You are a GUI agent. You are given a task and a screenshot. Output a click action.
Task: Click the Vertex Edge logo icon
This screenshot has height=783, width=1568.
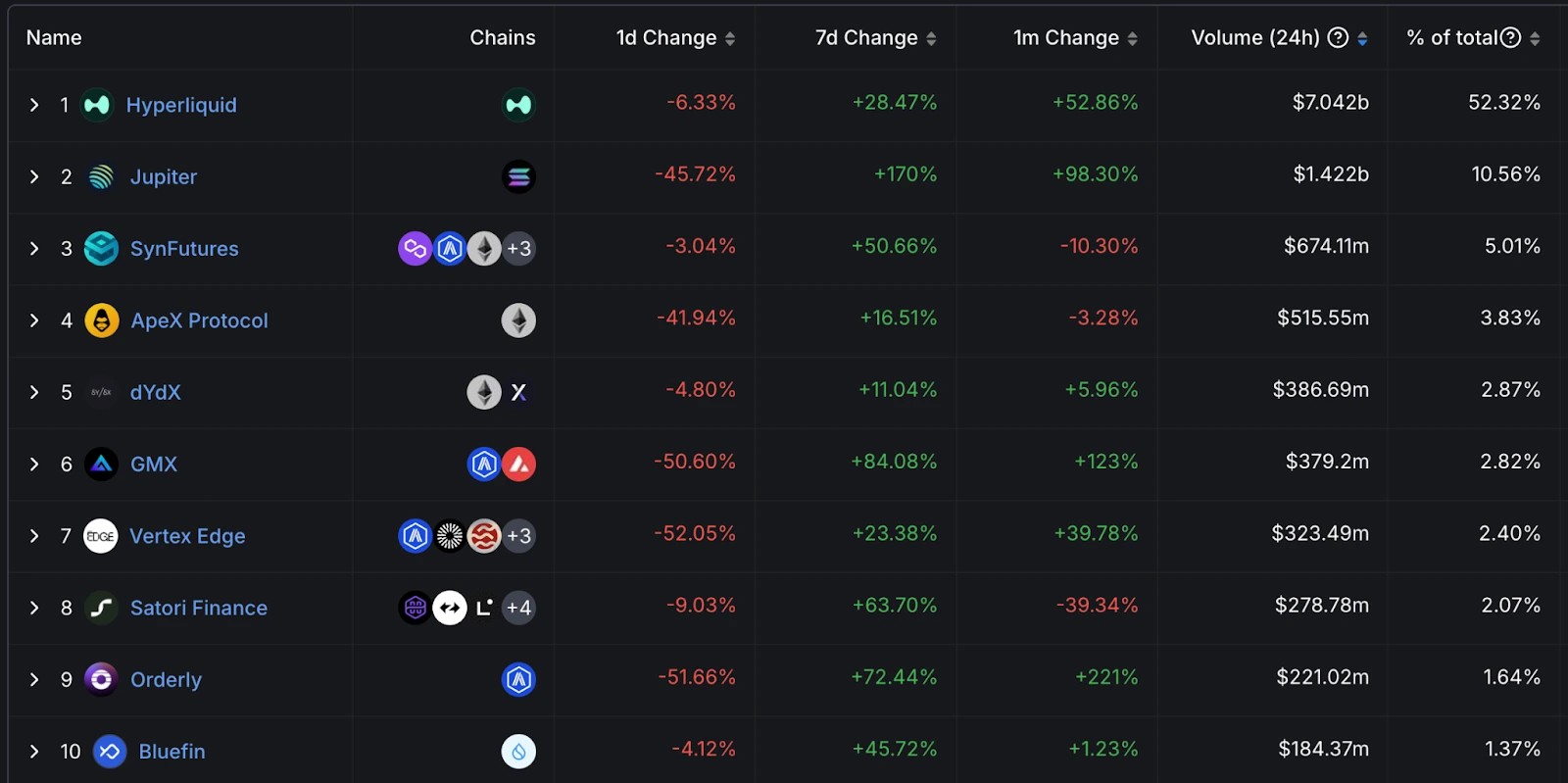100,536
